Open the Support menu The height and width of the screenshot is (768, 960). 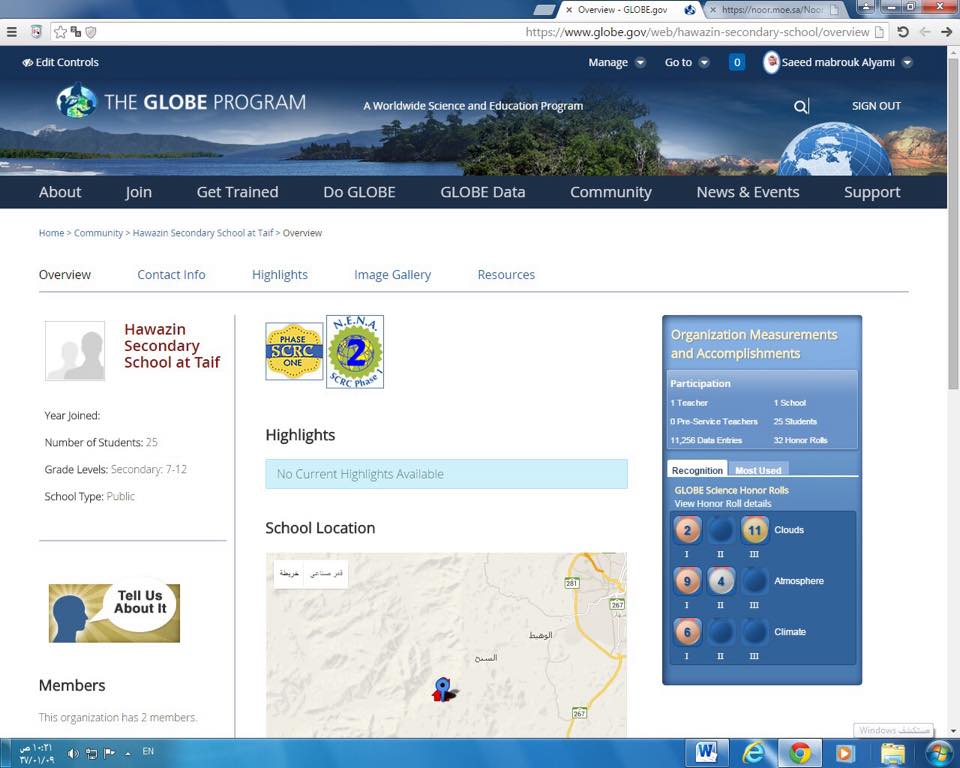point(872,192)
